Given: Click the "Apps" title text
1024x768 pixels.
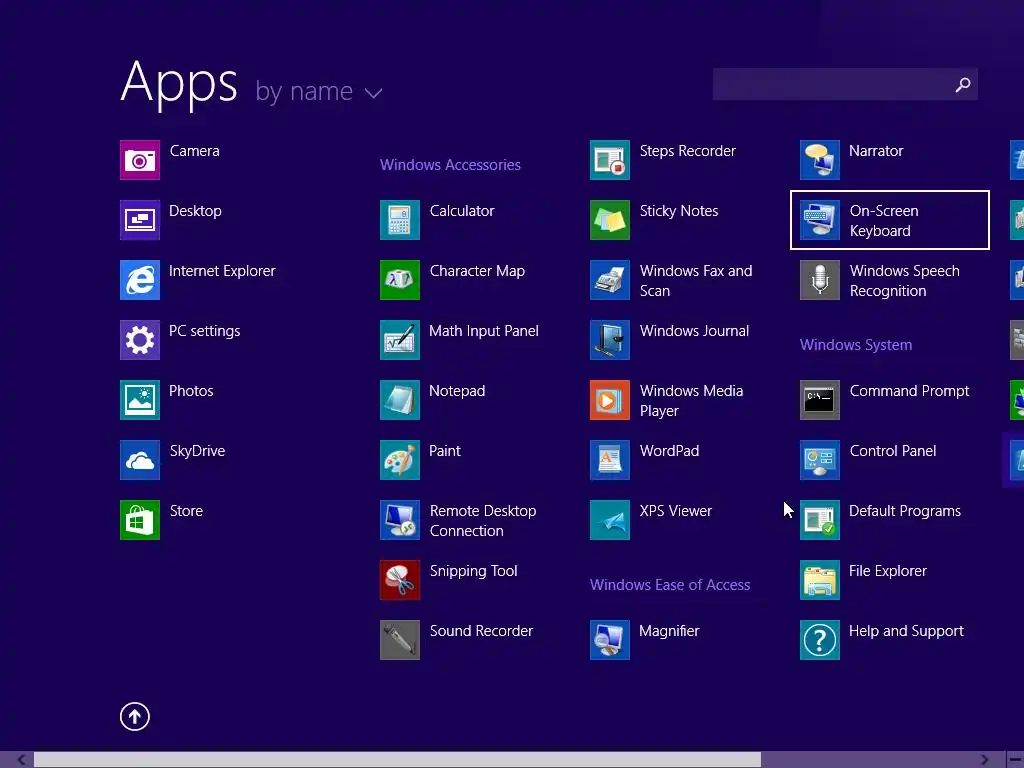Looking at the screenshot, I should (x=179, y=84).
